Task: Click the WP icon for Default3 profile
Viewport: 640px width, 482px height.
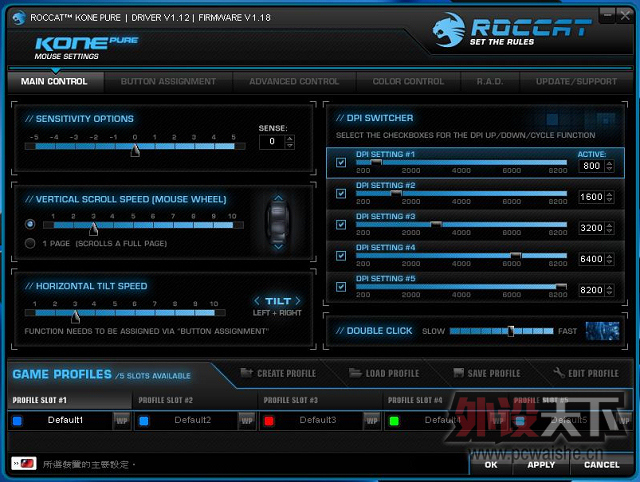Action: pos(372,421)
